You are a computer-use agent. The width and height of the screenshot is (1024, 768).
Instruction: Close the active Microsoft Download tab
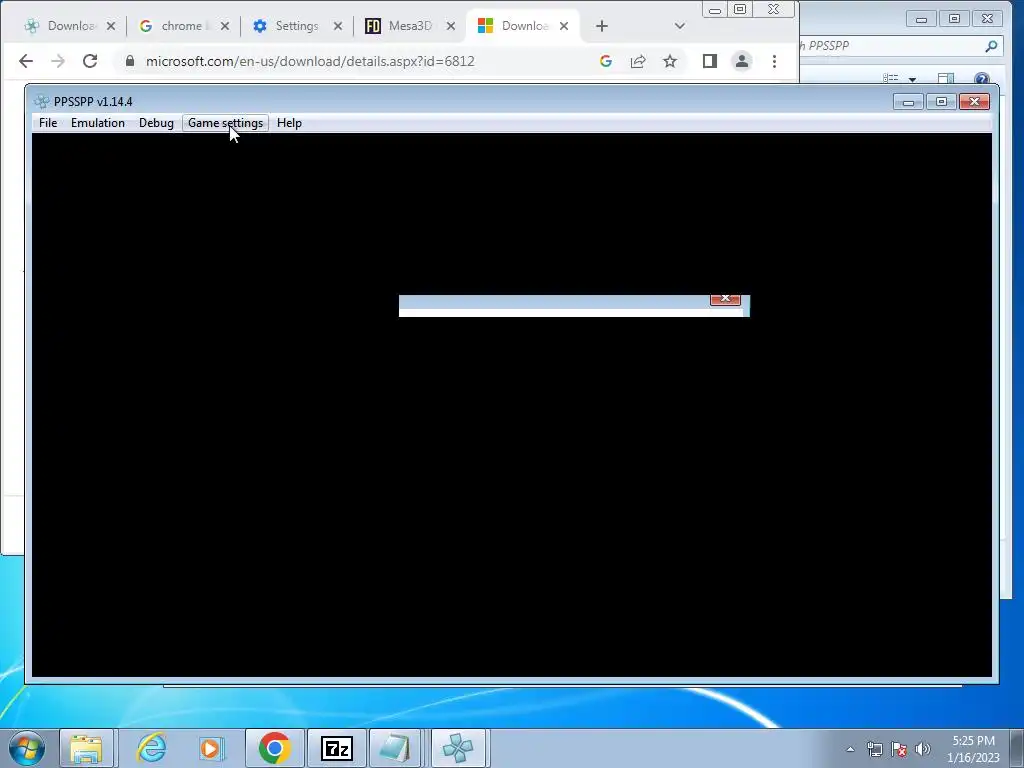click(x=564, y=26)
